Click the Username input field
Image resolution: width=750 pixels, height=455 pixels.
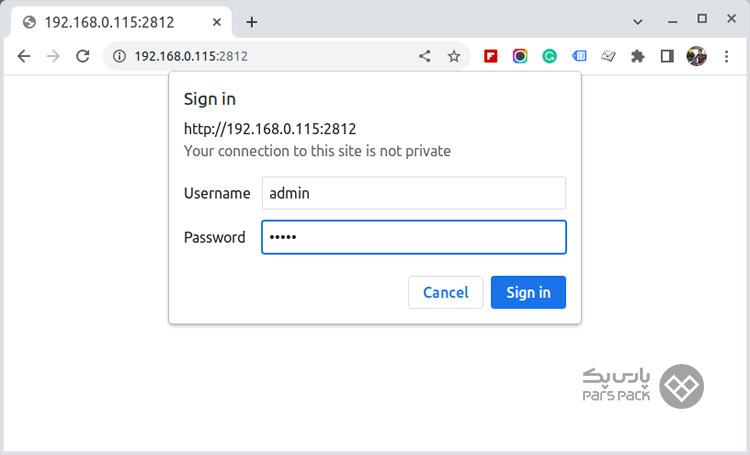[x=414, y=193]
